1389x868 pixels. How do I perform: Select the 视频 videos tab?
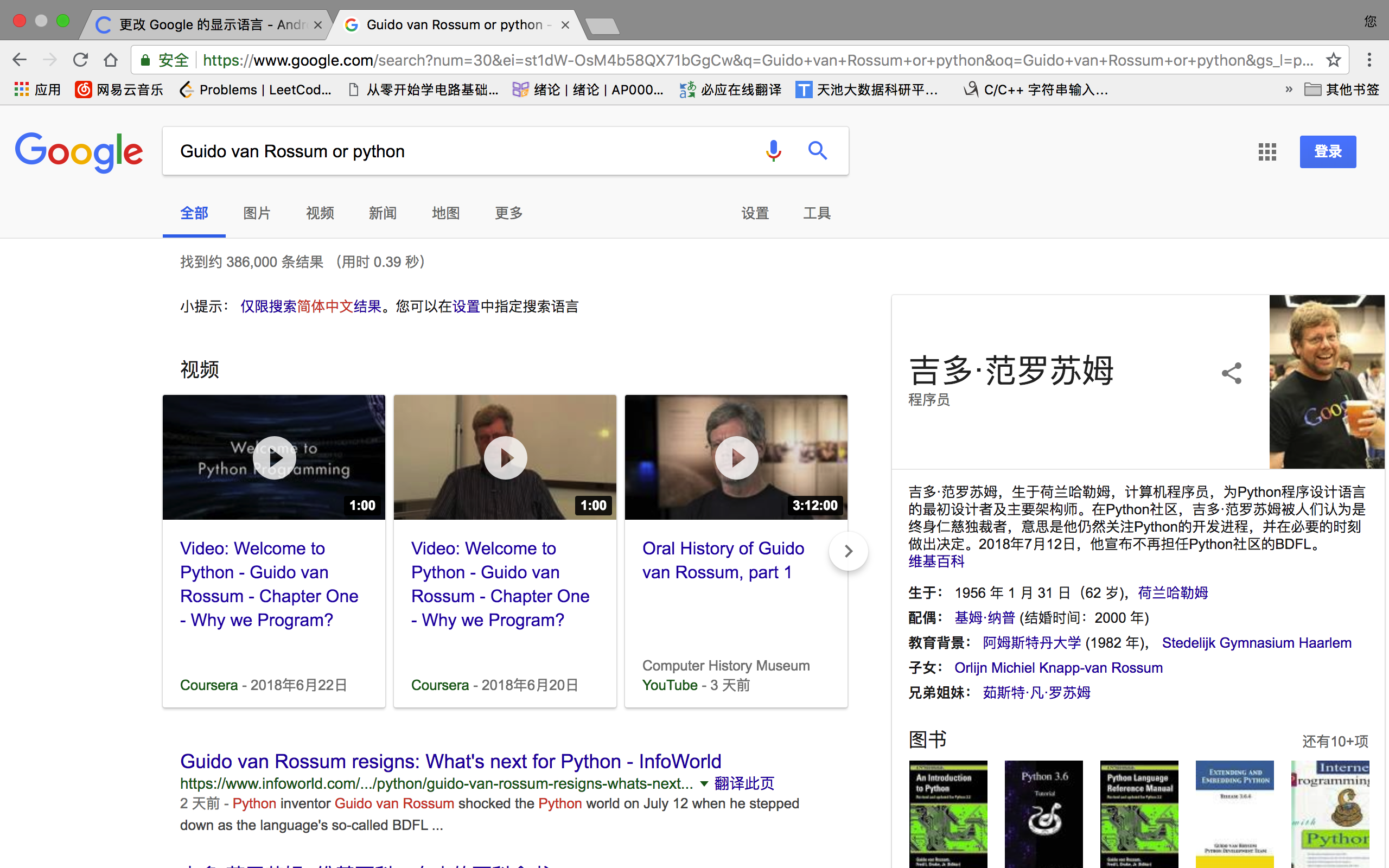[320, 214]
